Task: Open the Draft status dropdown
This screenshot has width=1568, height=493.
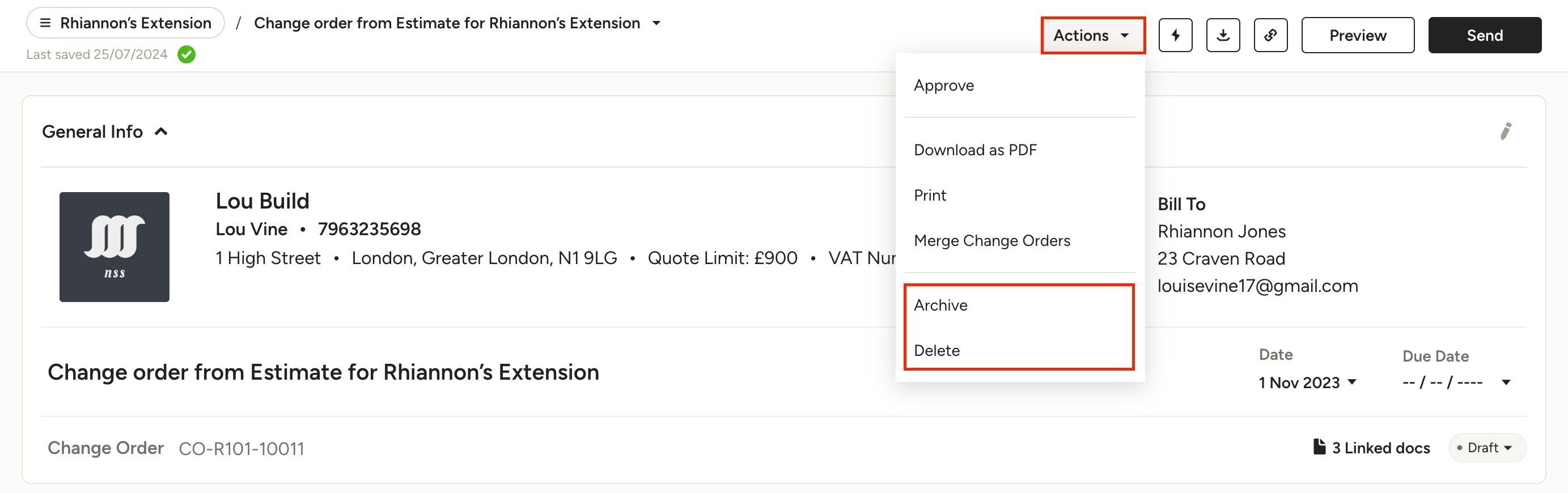Action: (x=1486, y=447)
